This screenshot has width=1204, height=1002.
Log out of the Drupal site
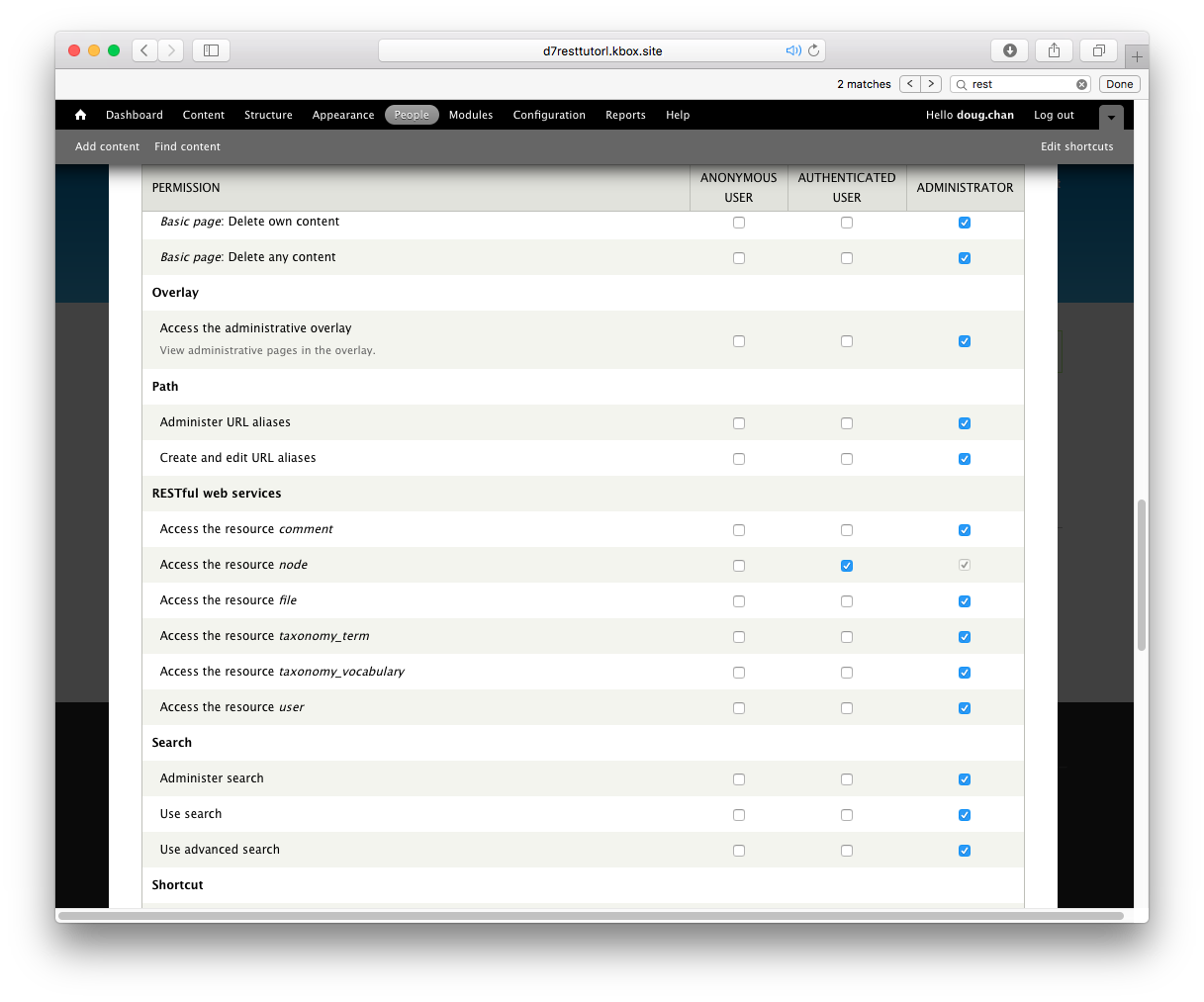[1054, 115]
